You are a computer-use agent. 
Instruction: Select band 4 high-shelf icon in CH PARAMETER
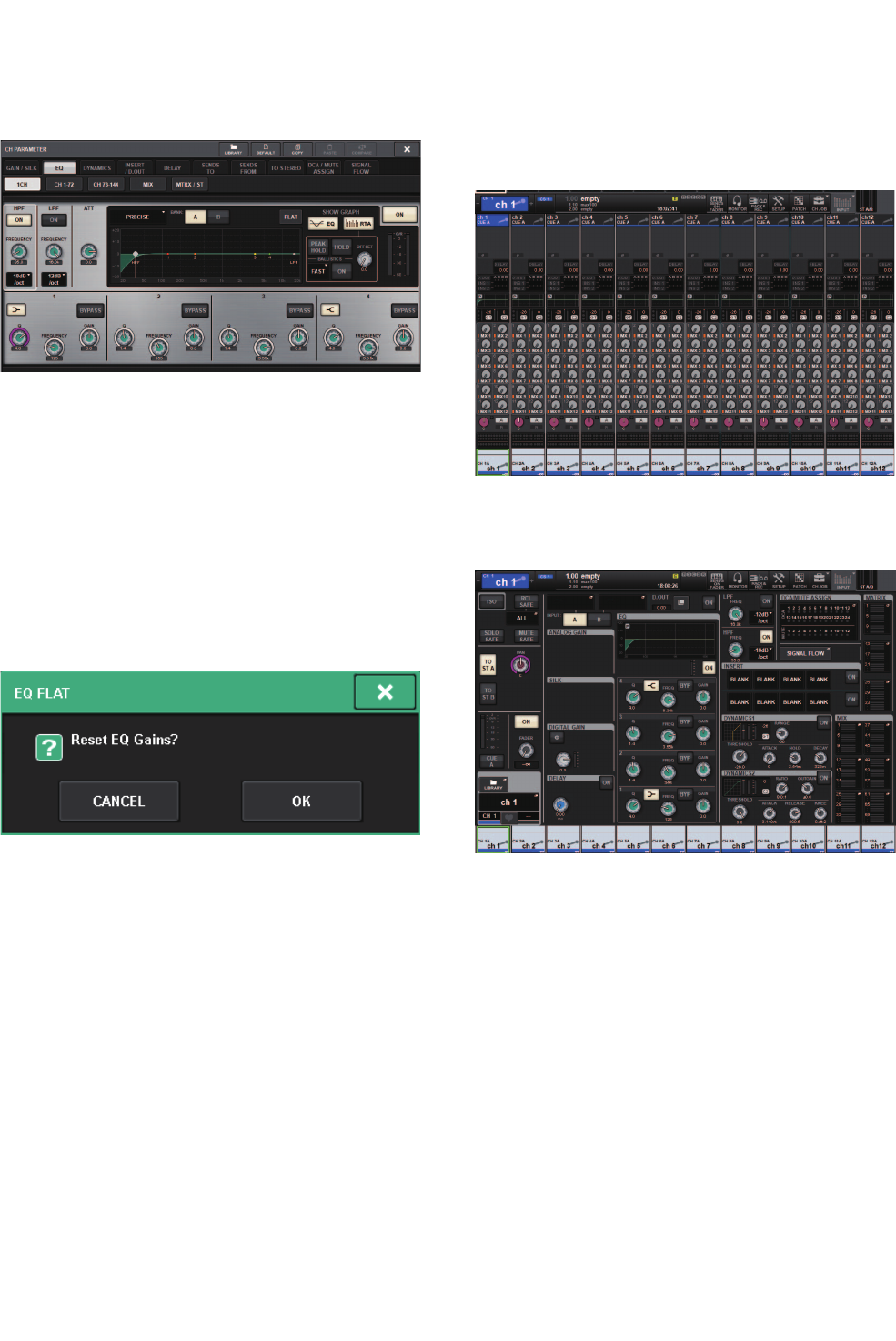click(330, 309)
